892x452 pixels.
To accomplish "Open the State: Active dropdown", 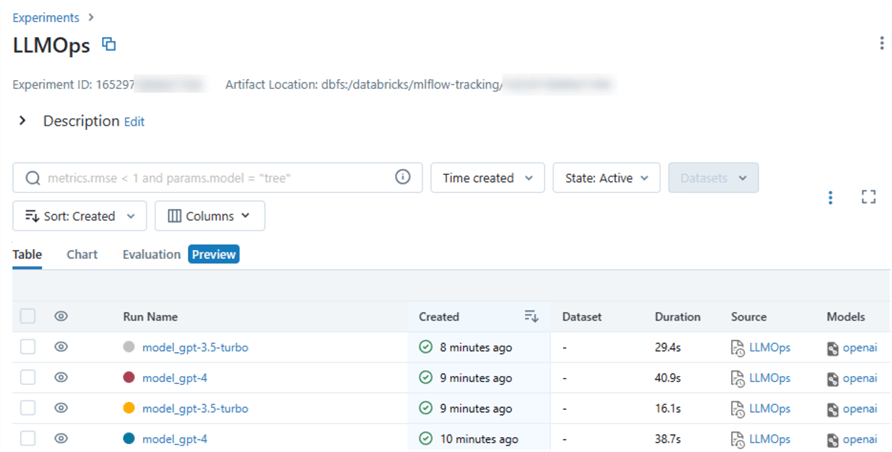I will click(606, 178).
